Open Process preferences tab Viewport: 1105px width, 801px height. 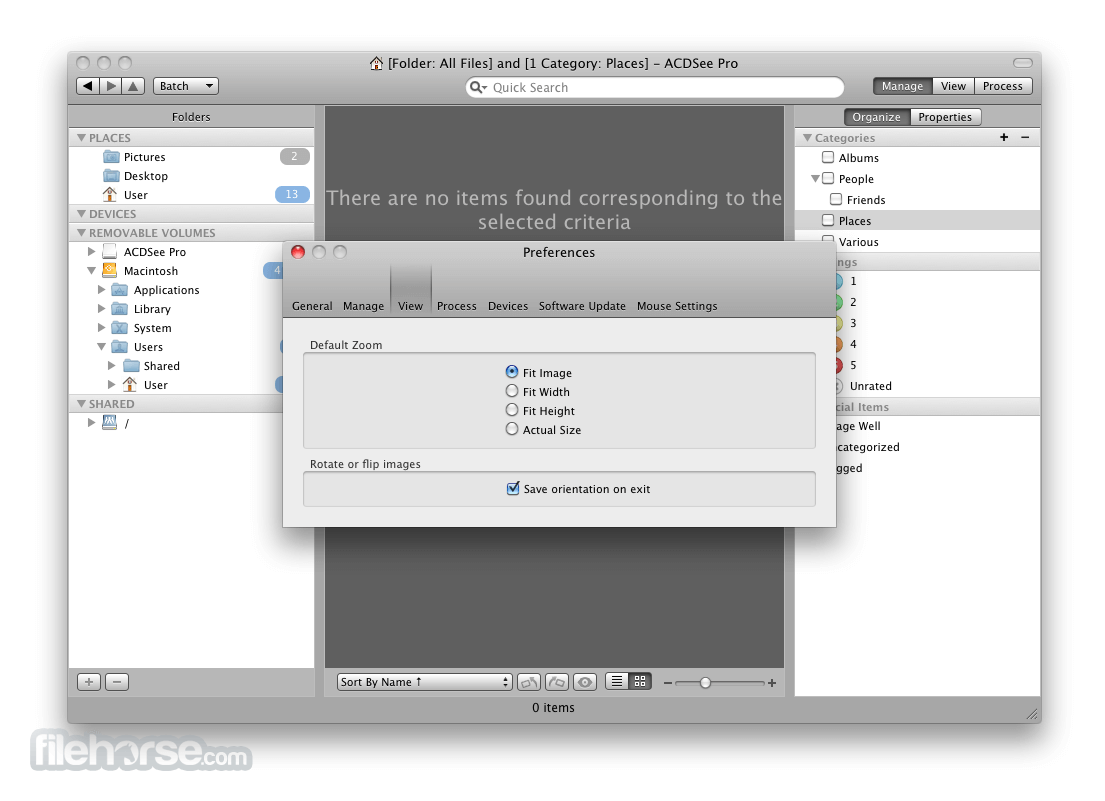pyautogui.click(x=457, y=306)
